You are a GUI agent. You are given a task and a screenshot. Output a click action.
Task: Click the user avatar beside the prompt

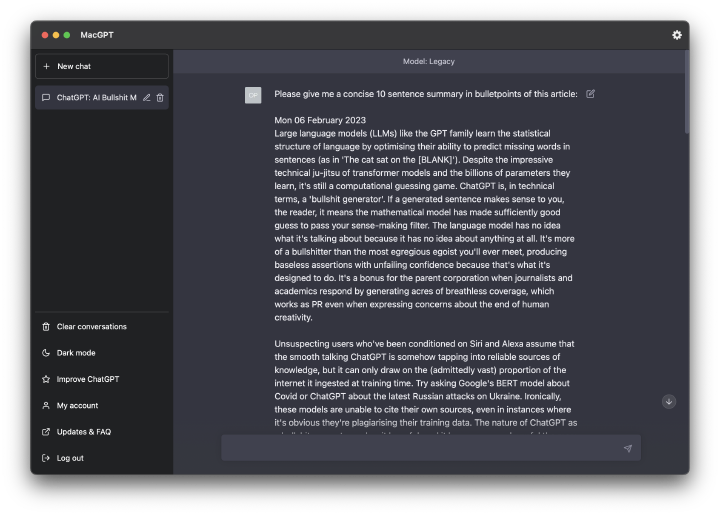point(253,95)
